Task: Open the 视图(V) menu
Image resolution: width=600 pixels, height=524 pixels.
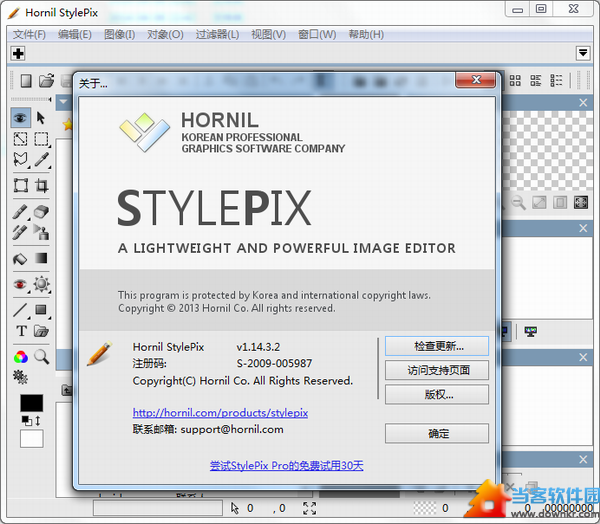Action: pos(268,34)
